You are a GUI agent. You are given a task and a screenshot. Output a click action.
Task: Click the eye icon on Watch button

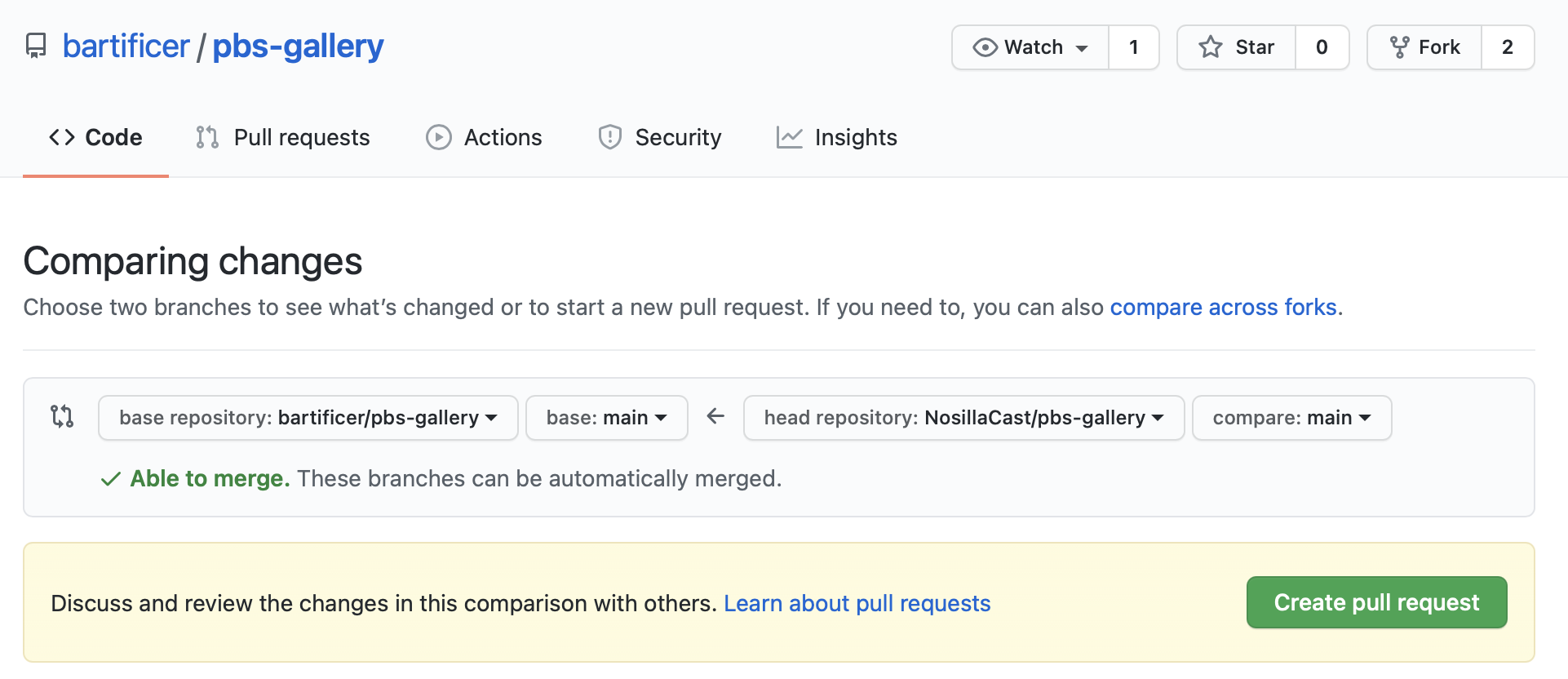[x=985, y=47]
